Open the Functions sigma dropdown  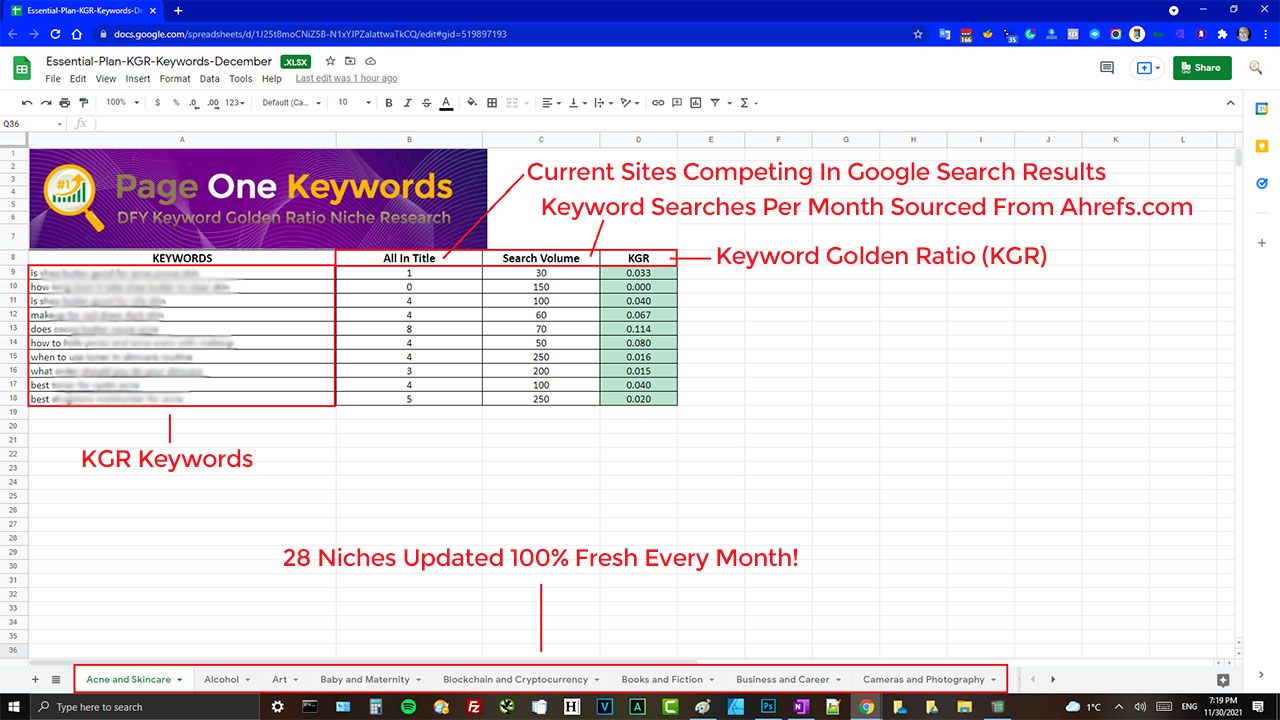[x=748, y=103]
